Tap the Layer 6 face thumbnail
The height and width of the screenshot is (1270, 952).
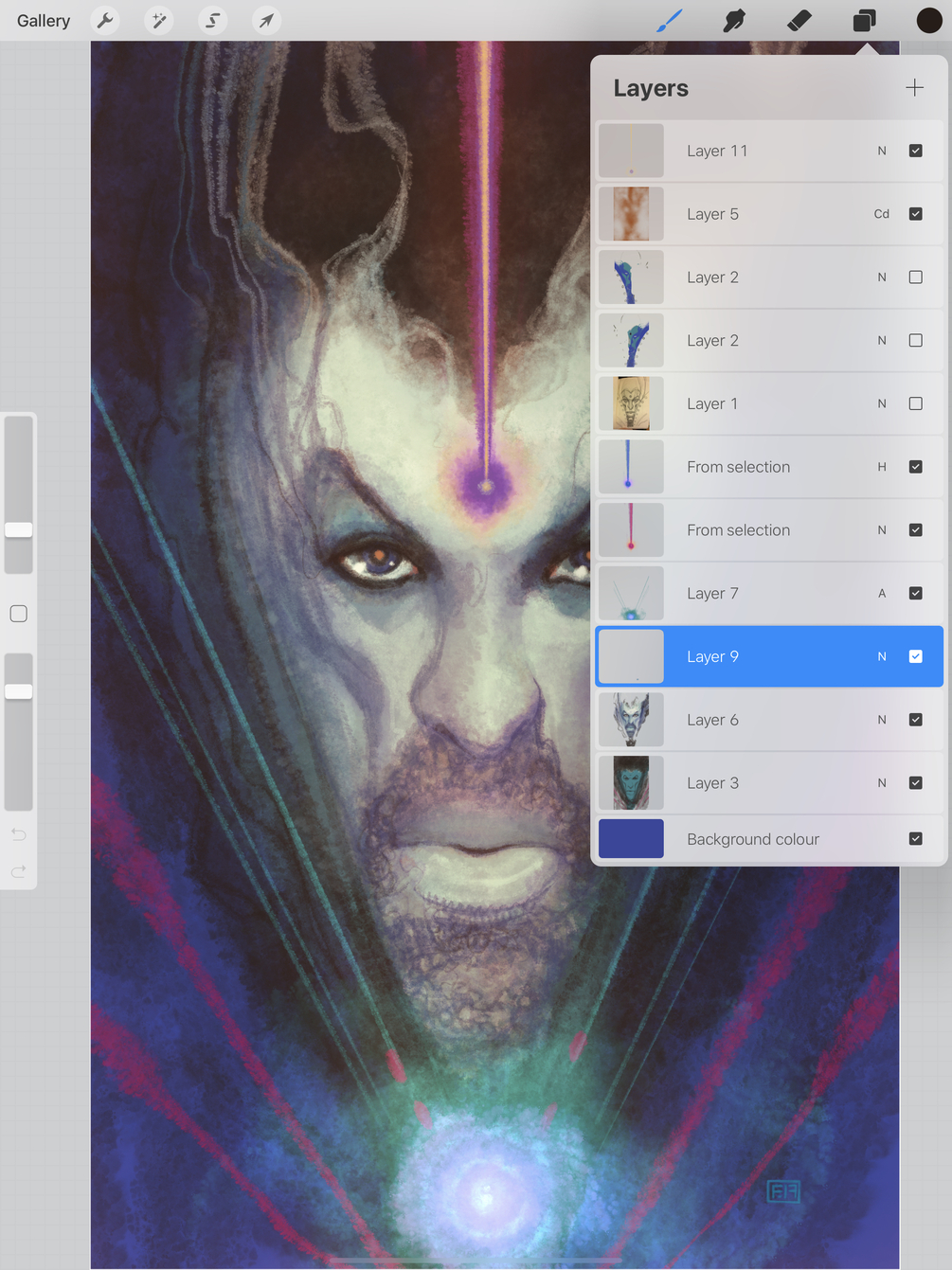click(631, 720)
